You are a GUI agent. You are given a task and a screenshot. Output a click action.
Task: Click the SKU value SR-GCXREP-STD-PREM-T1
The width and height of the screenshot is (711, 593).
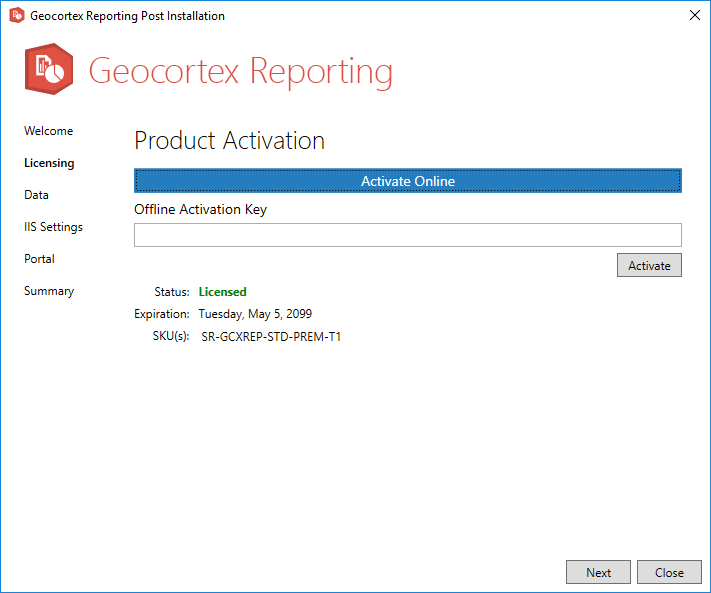[x=271, y=337]
